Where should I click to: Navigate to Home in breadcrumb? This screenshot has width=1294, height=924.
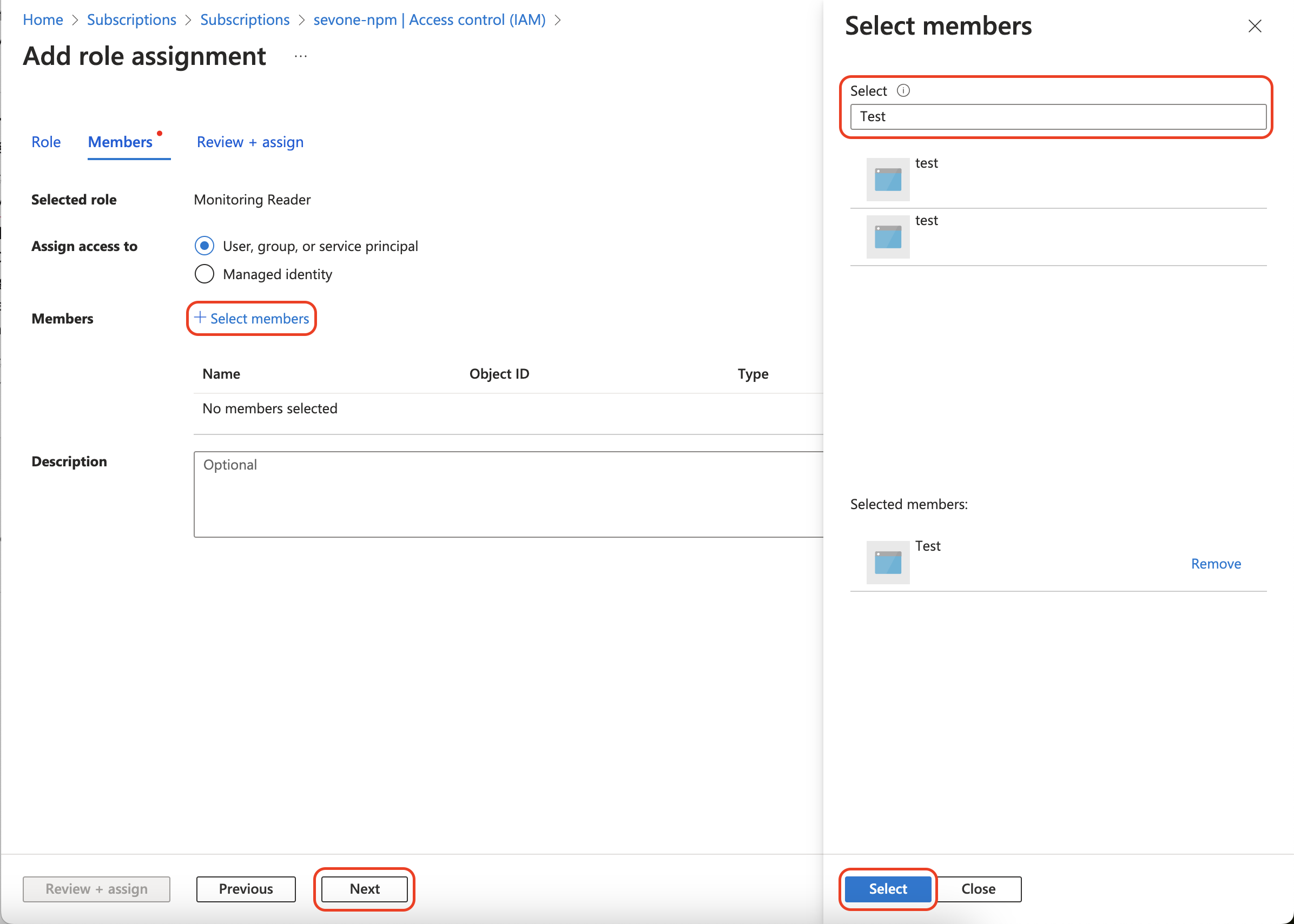[43, 20]
